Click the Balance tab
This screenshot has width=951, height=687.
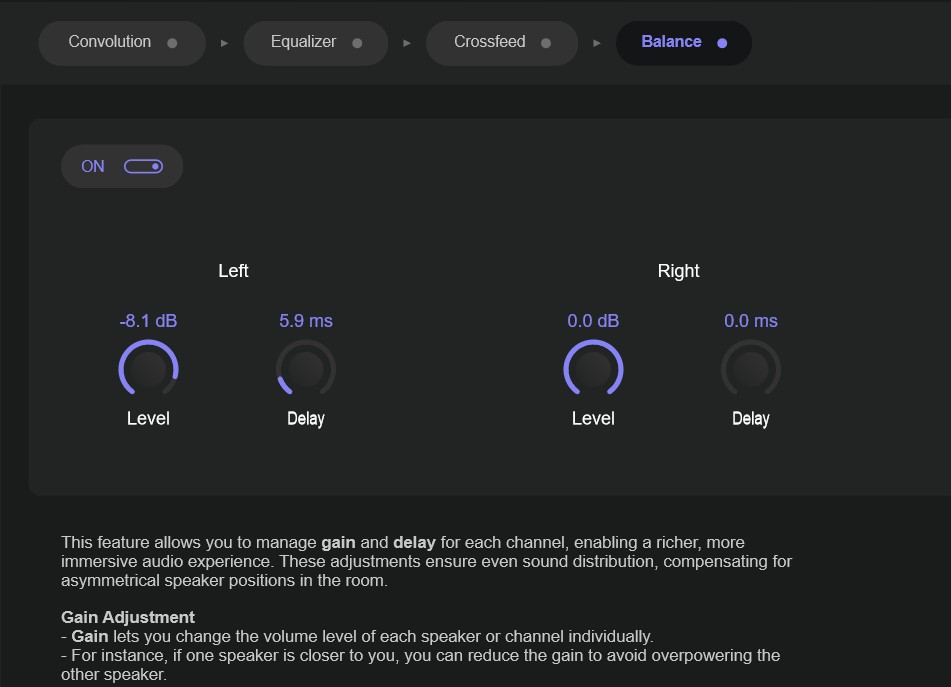[x=671, y=42]
